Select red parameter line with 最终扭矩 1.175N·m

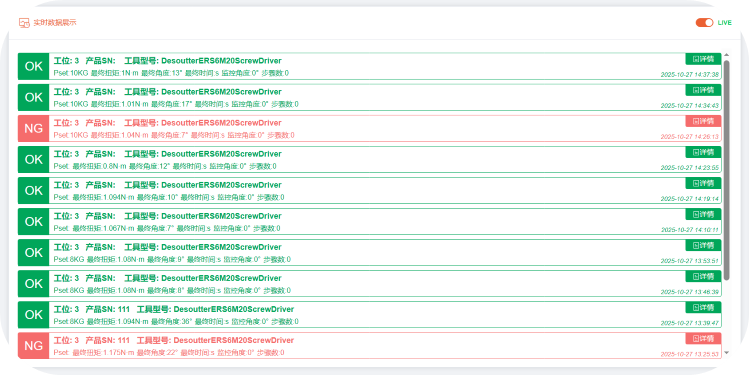(169, 353)
